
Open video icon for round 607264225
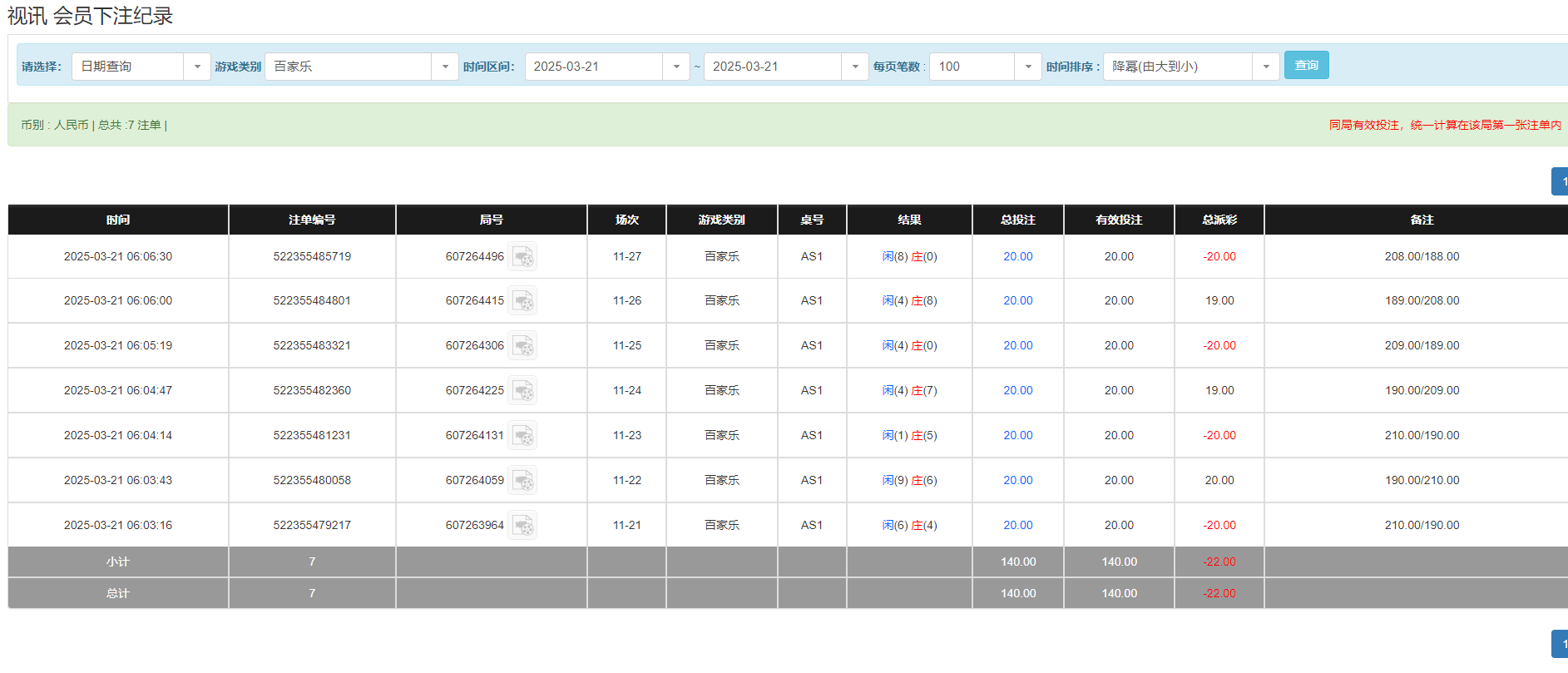pyautogui.click(x=522, y=391)
